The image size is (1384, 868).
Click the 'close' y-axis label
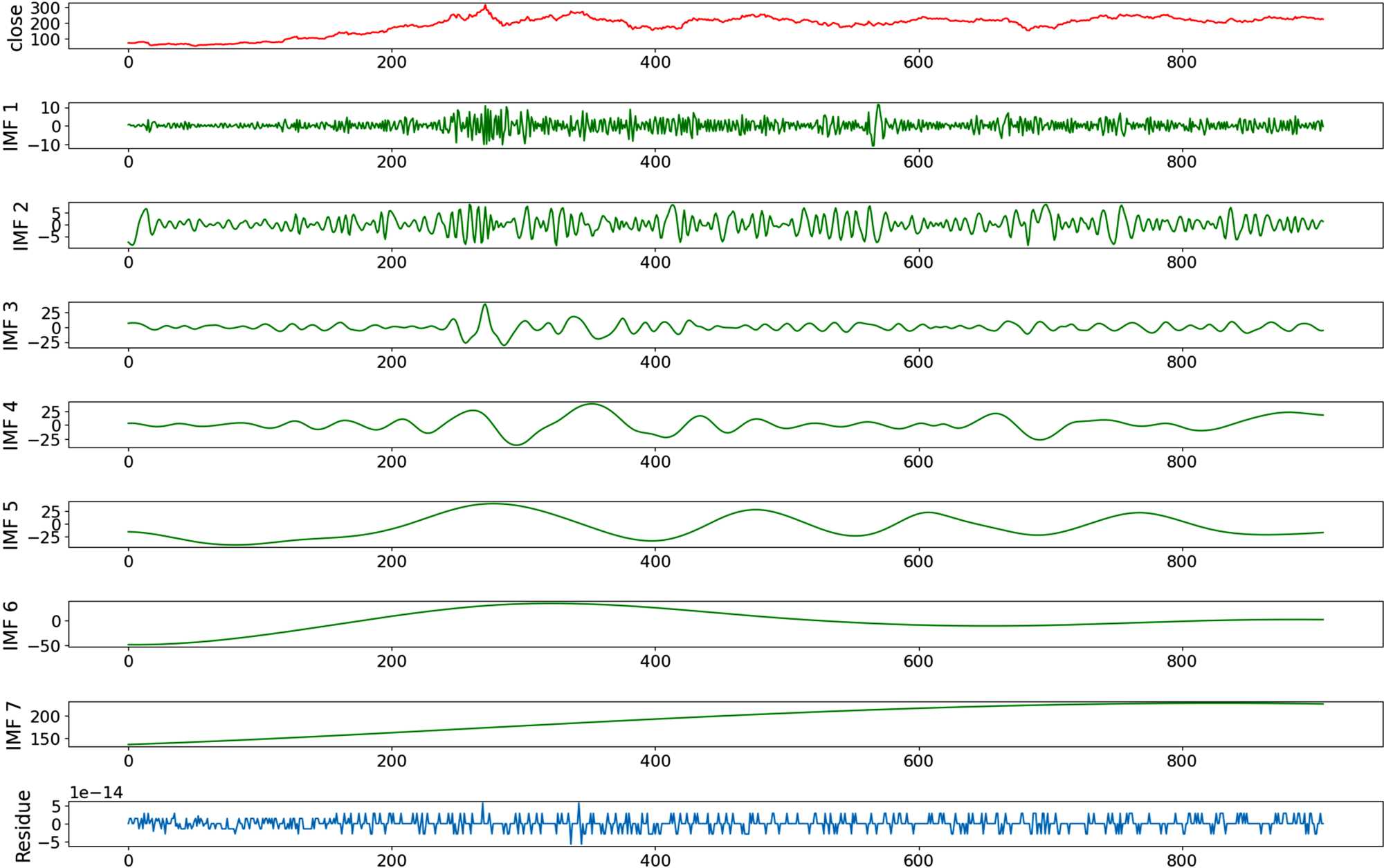coord(15,28)
